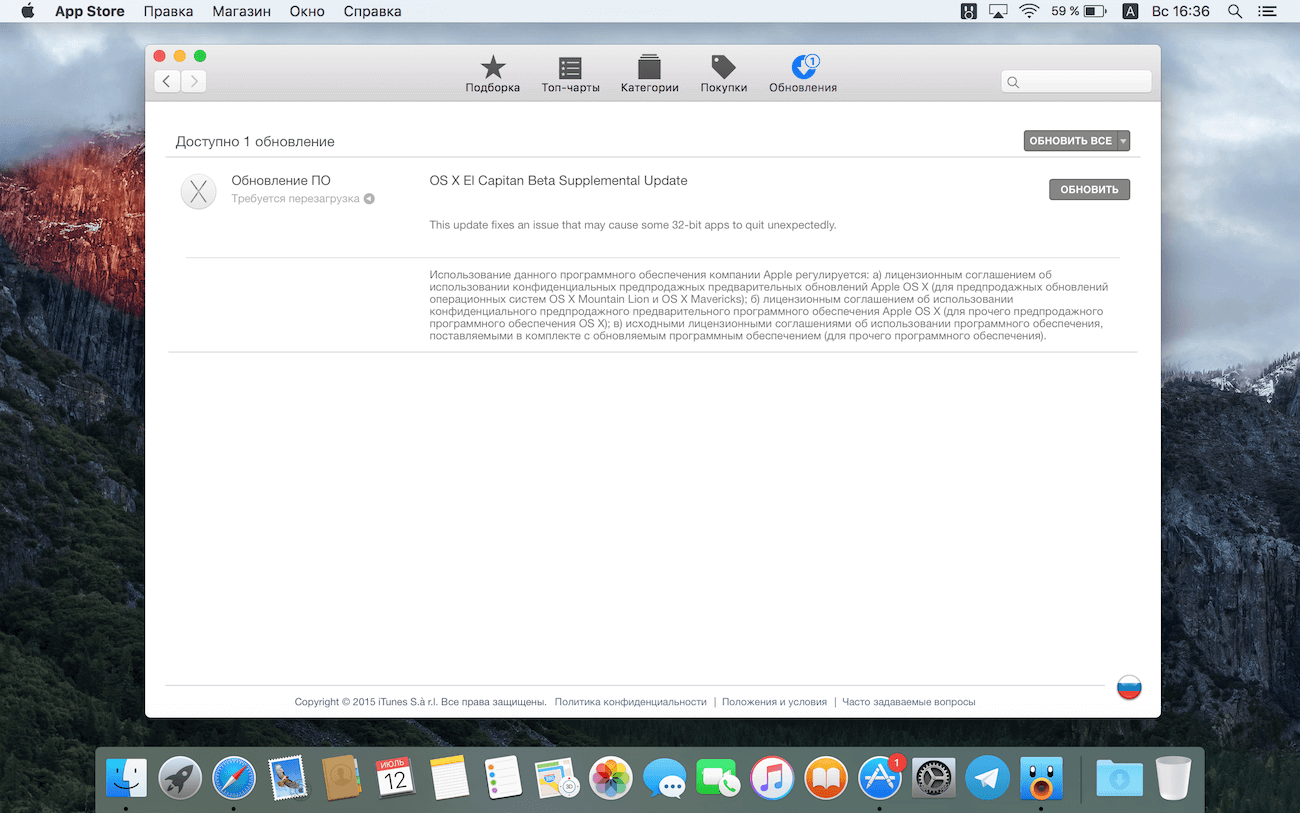This screenshot has height=813, width=1300.
Task: Open Calendar showing 12 in Dock
Action: click(395, 777)
